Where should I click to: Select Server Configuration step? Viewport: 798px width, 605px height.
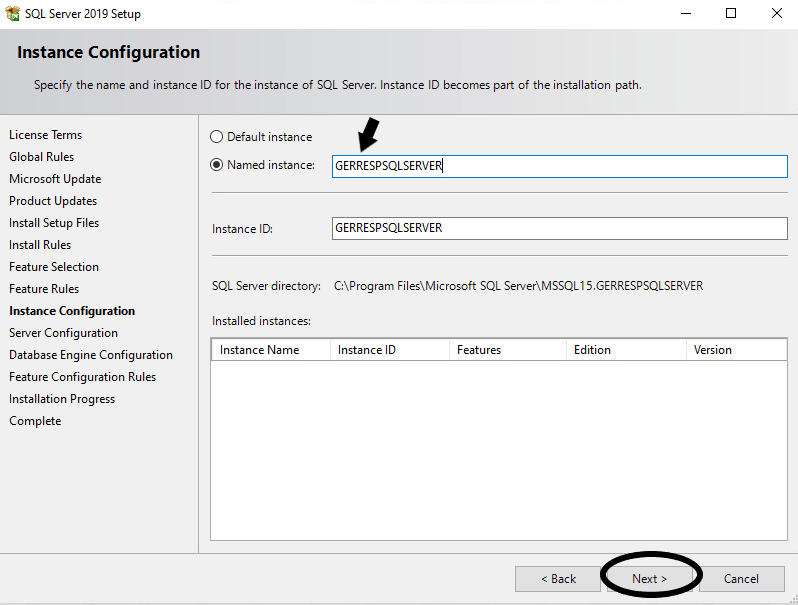[x=63, y=333]
